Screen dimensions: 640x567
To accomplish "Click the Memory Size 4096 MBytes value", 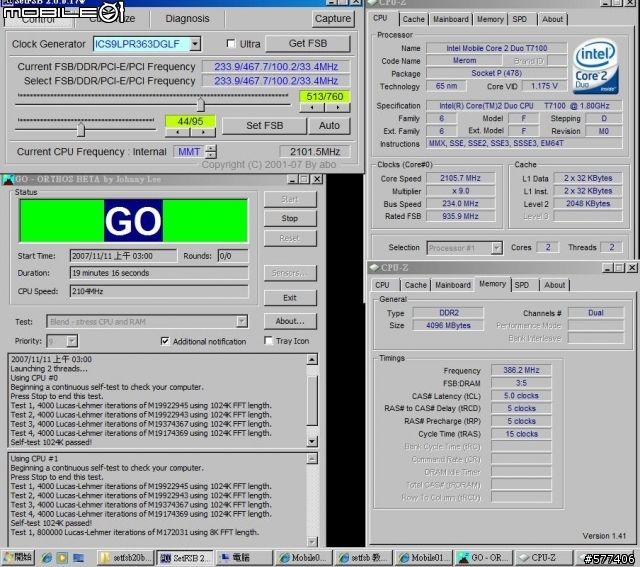I will tap(448, 325).
